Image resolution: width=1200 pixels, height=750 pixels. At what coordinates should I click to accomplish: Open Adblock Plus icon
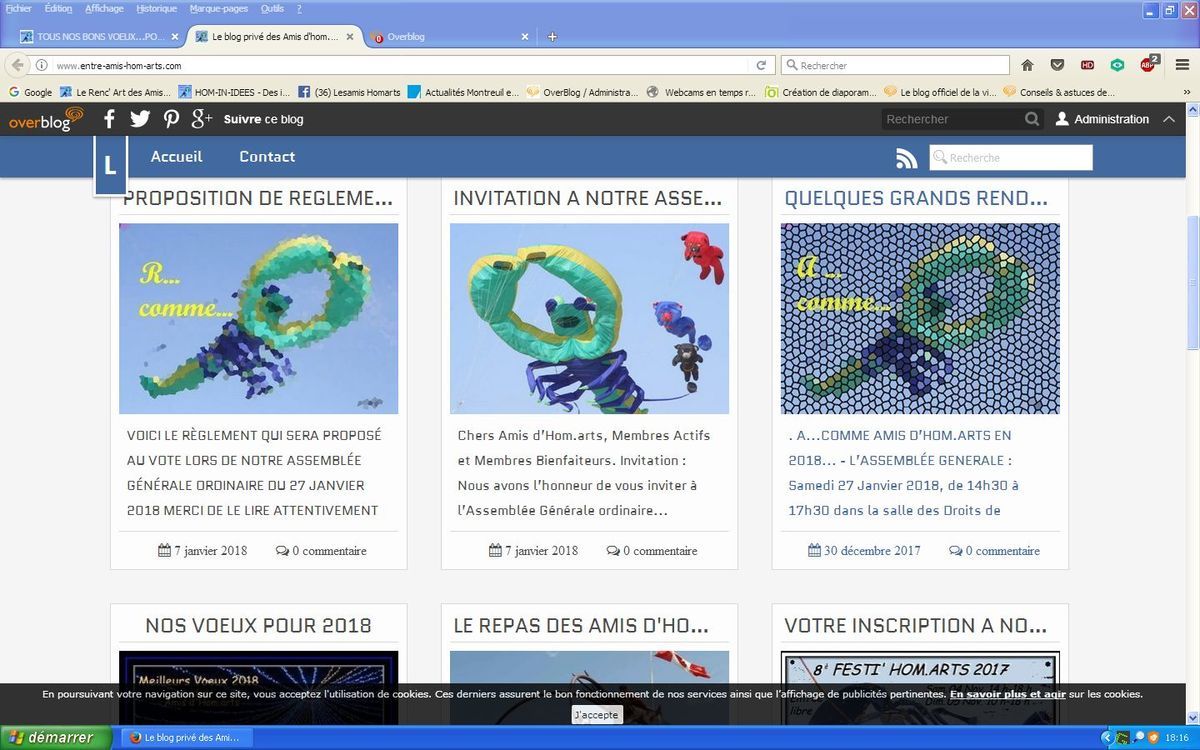(1148, 64)
